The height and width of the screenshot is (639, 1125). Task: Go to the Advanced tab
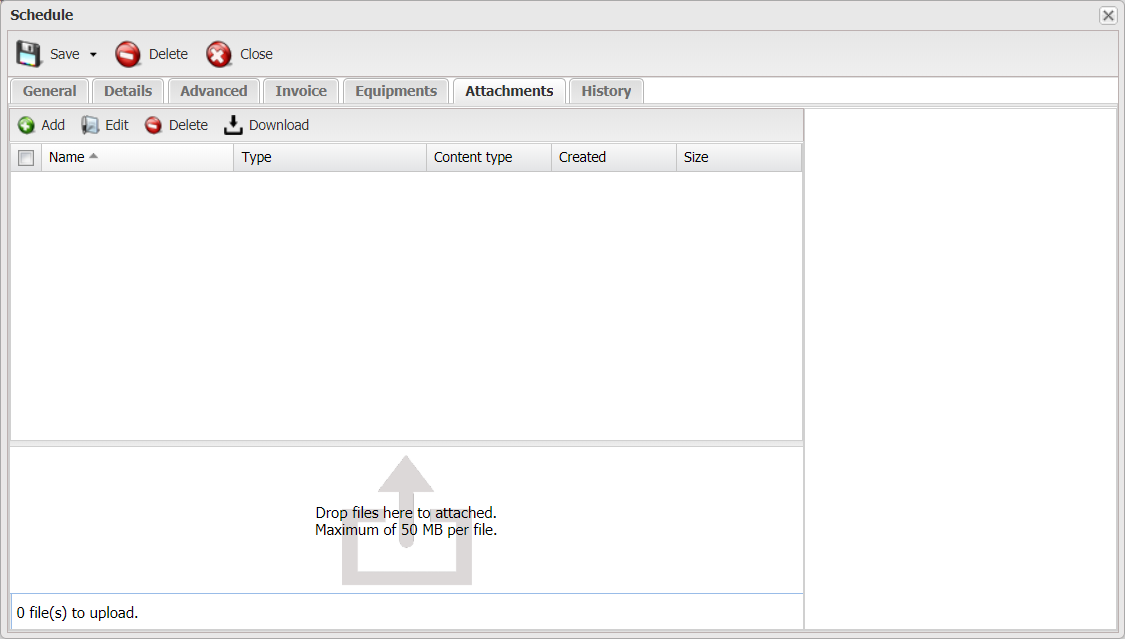coord(214,91)
